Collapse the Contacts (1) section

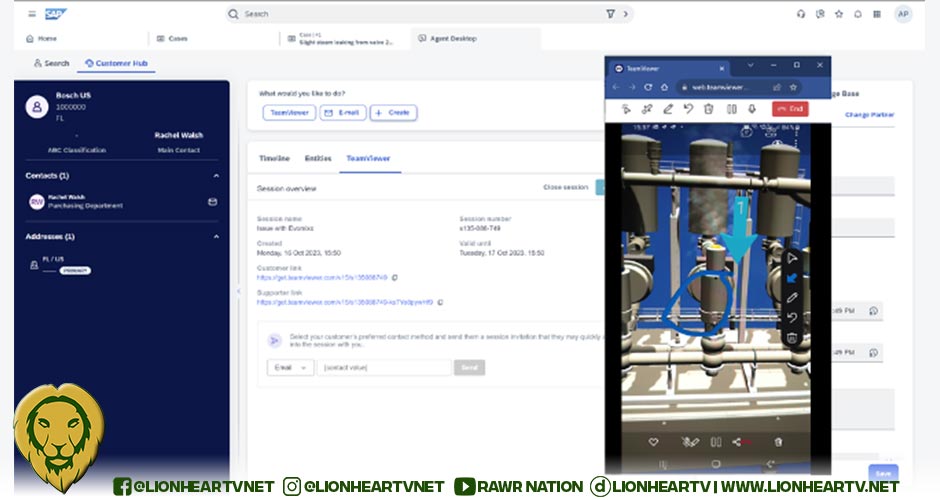tap(216, 176)
